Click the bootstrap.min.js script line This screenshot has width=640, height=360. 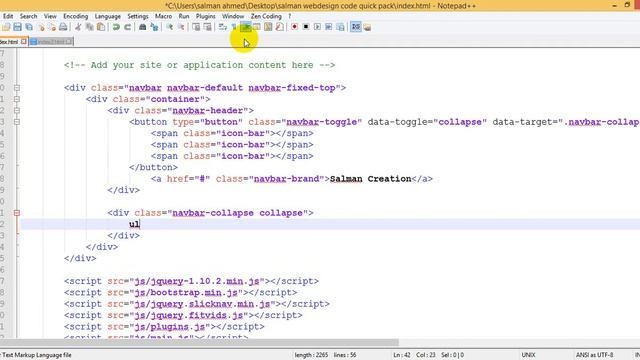pos(180,293)
